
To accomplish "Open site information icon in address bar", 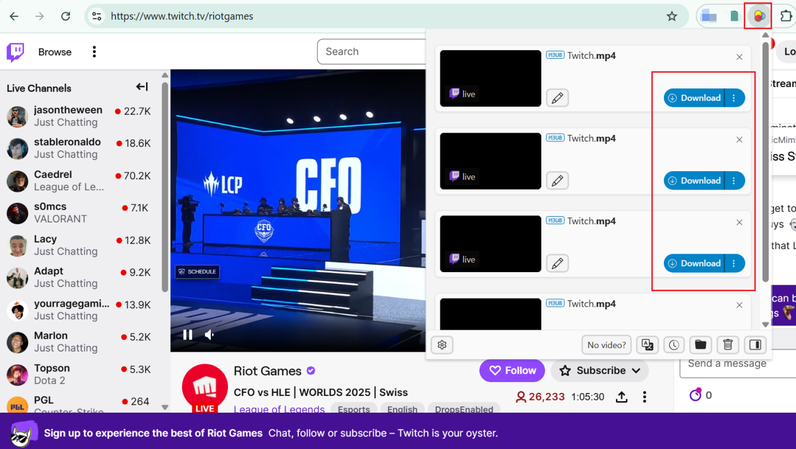I will [x=96, y=16].
